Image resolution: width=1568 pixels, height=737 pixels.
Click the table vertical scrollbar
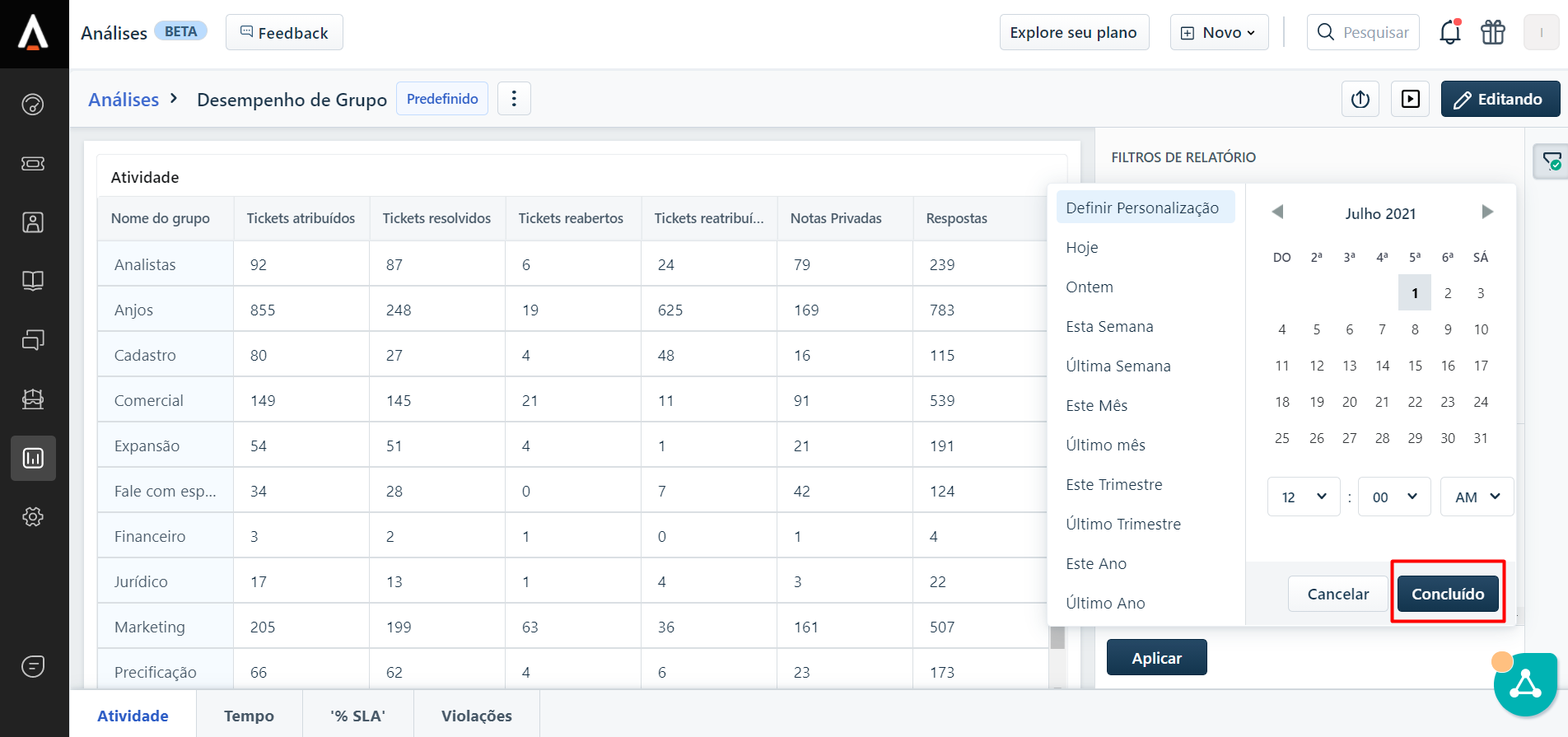[x=1057, y=637]
